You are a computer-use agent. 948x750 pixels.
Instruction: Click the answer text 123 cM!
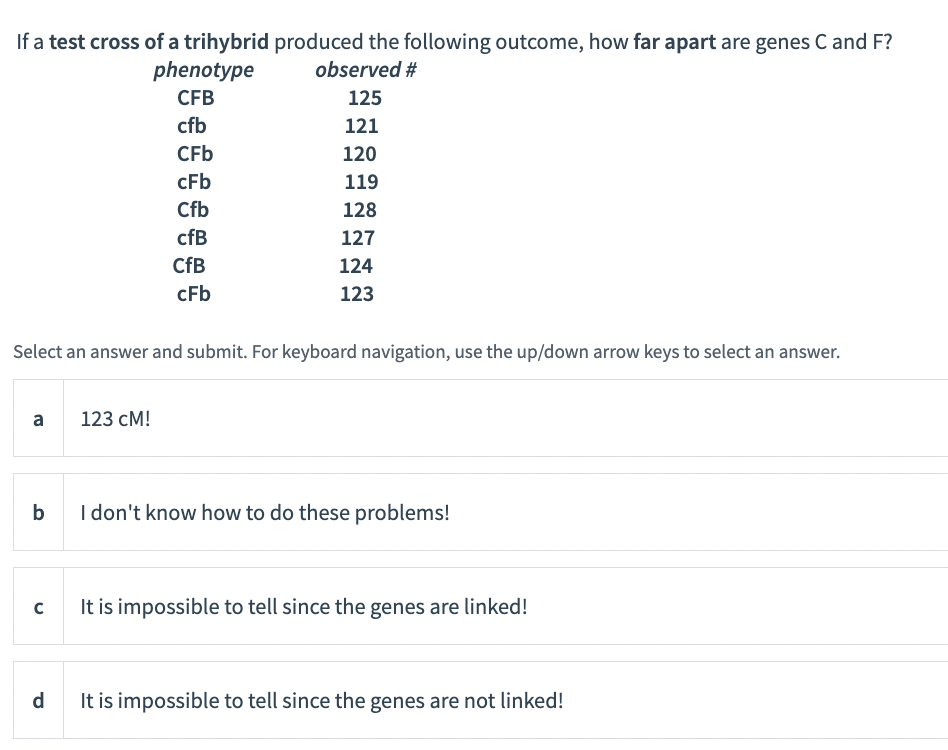coord(115,418)
